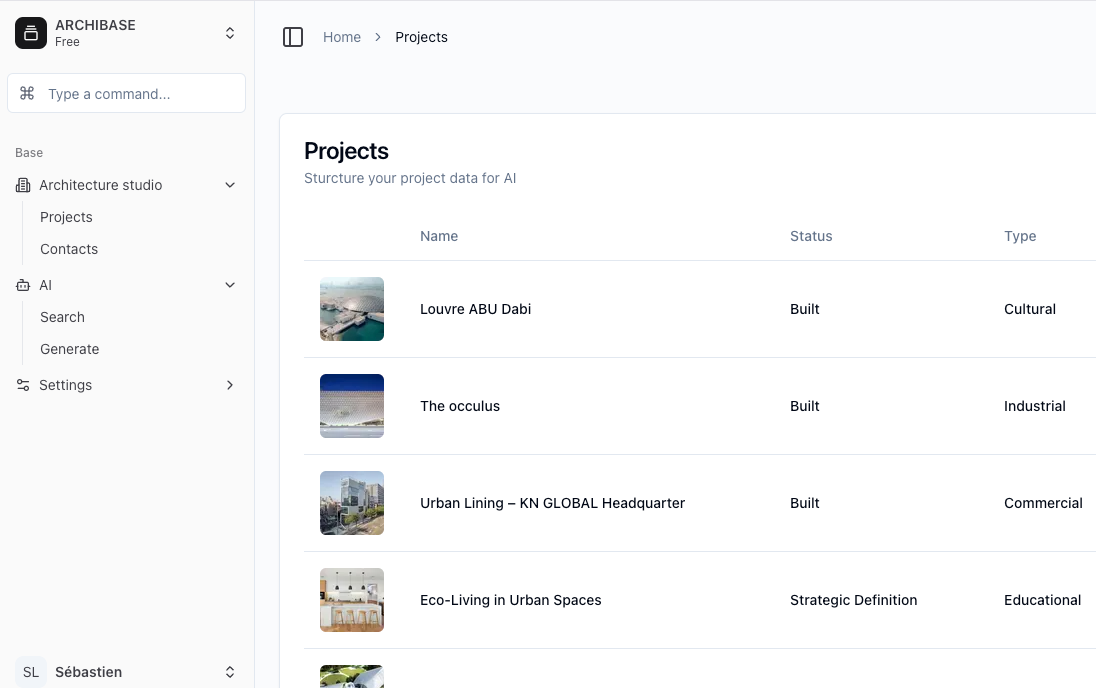Click the Architecture studio building icon

(x=22, y=185)
